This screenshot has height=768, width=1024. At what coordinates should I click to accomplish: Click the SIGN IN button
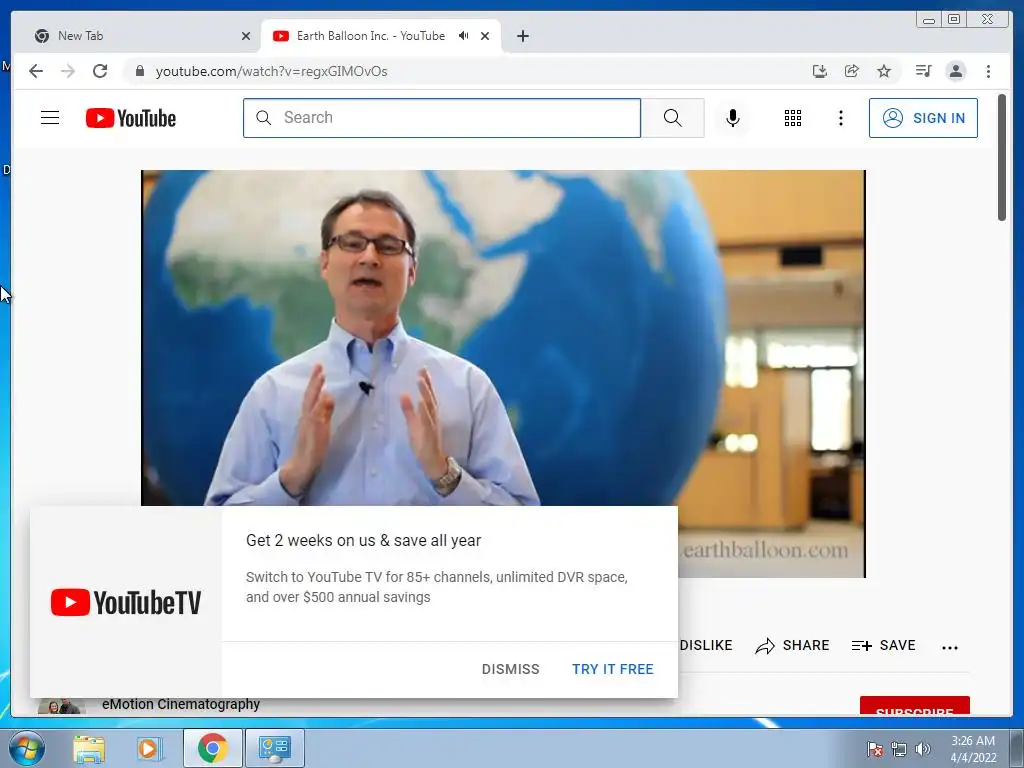pyautogui.click(x=923, y=118)
